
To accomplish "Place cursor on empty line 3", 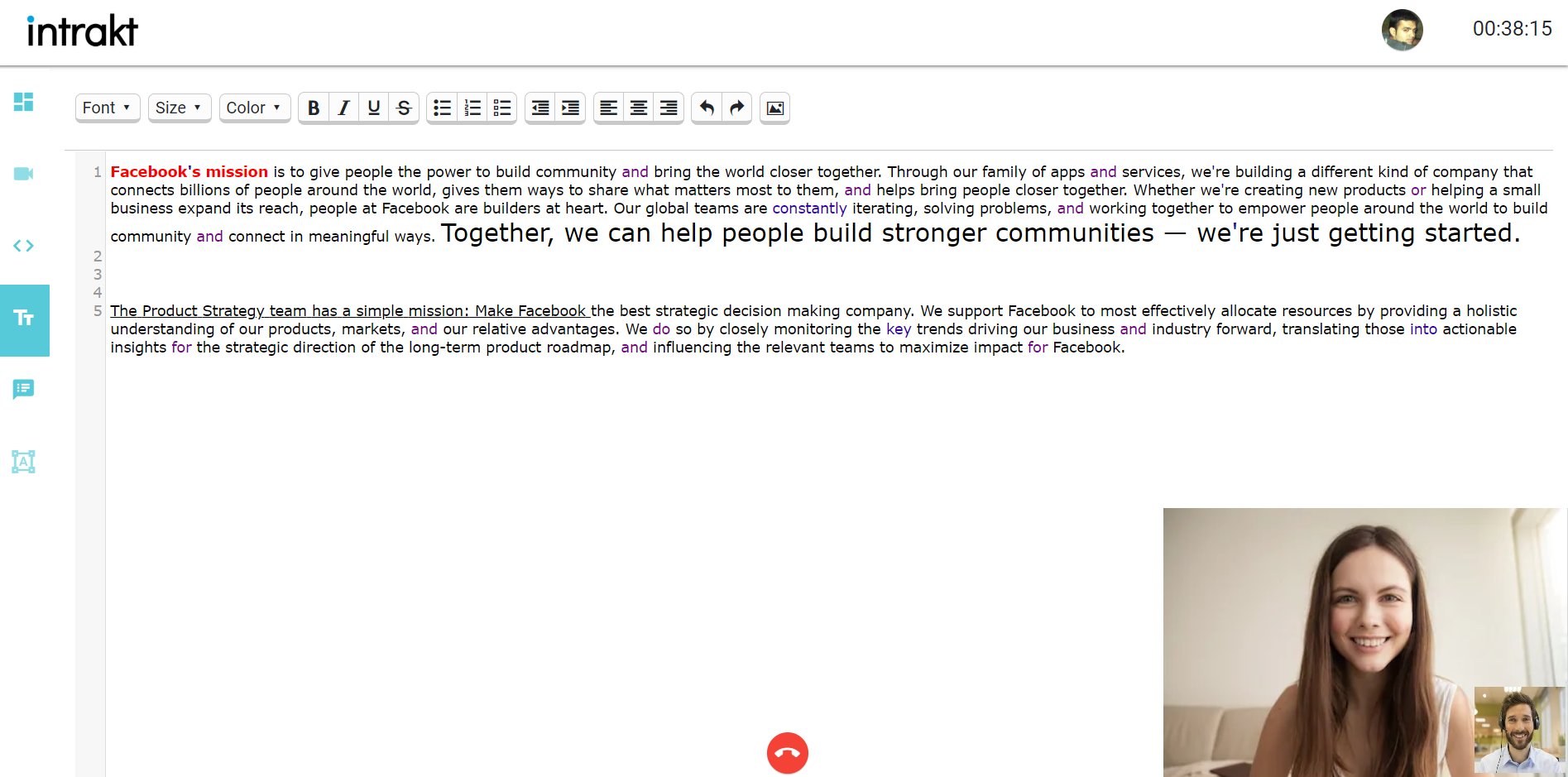I will (827, 275).
